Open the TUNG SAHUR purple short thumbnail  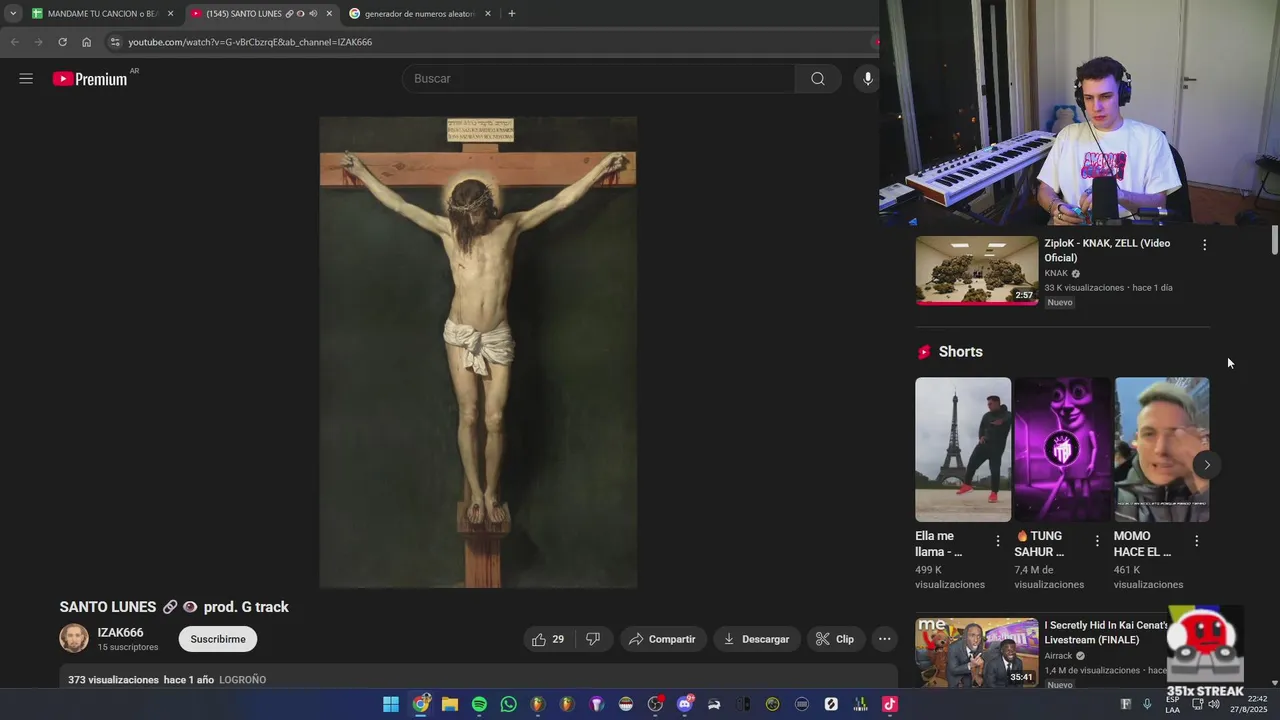point(1062,449)
